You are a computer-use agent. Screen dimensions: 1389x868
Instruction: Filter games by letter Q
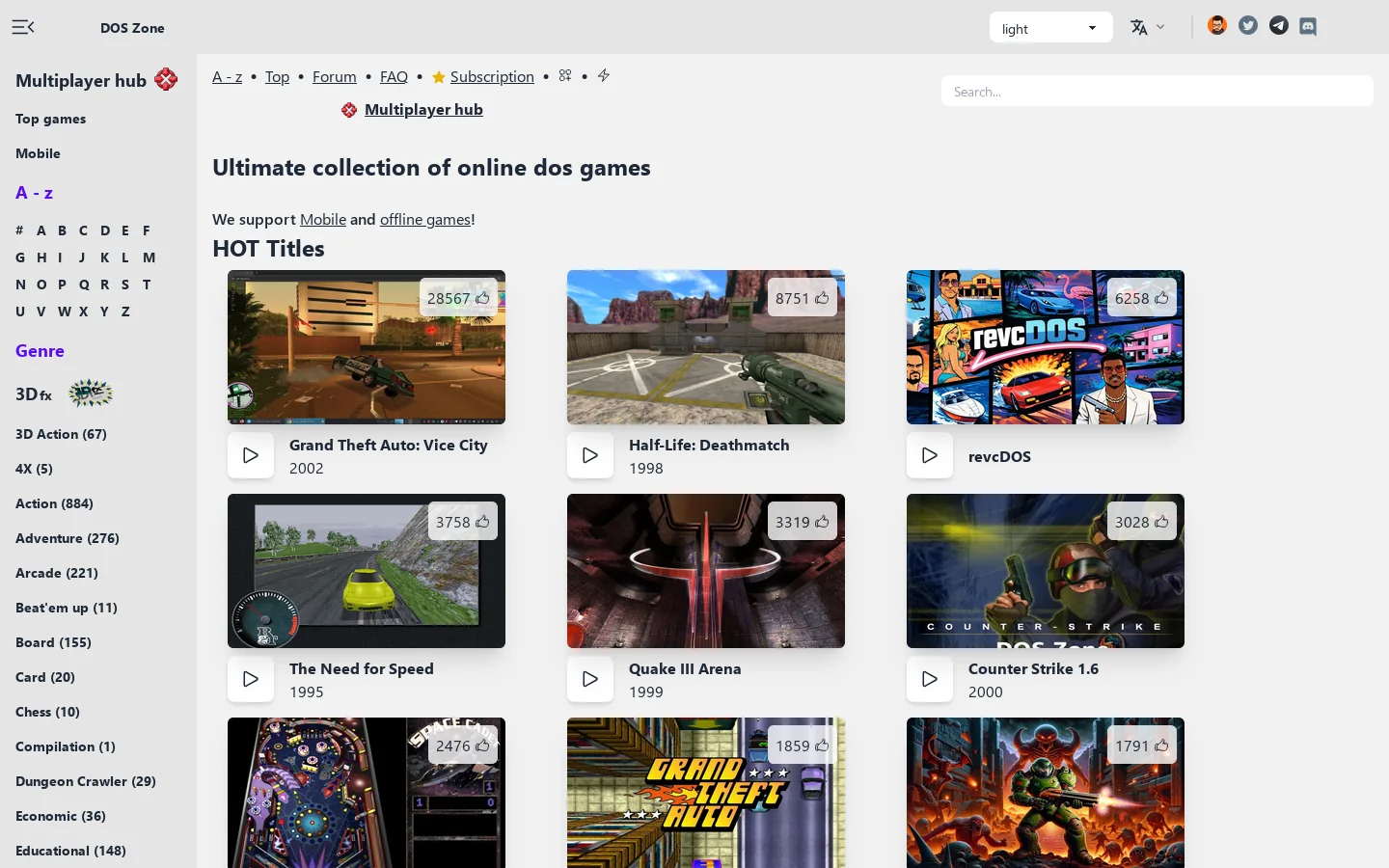click(x=84, y=285)
